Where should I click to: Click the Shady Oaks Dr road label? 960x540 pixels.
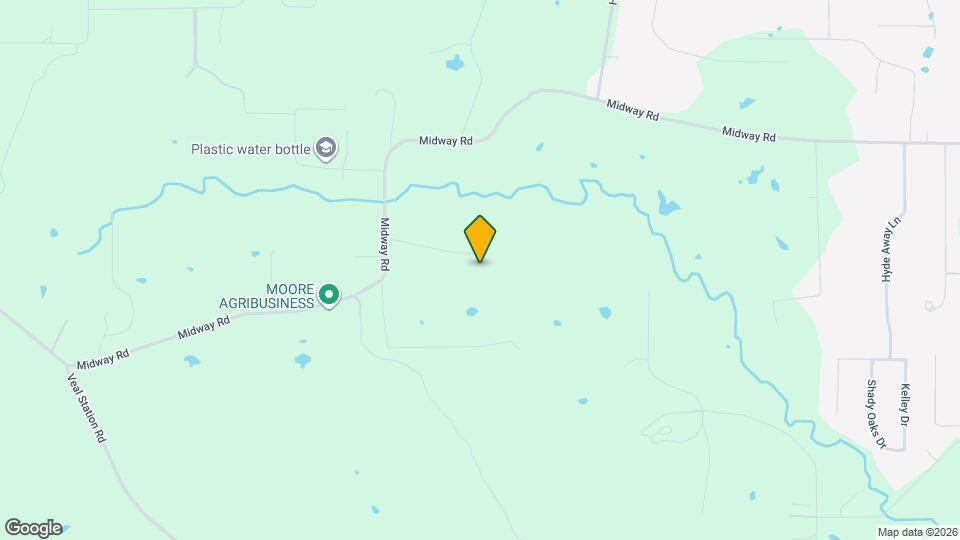click(x=876, y=414)
